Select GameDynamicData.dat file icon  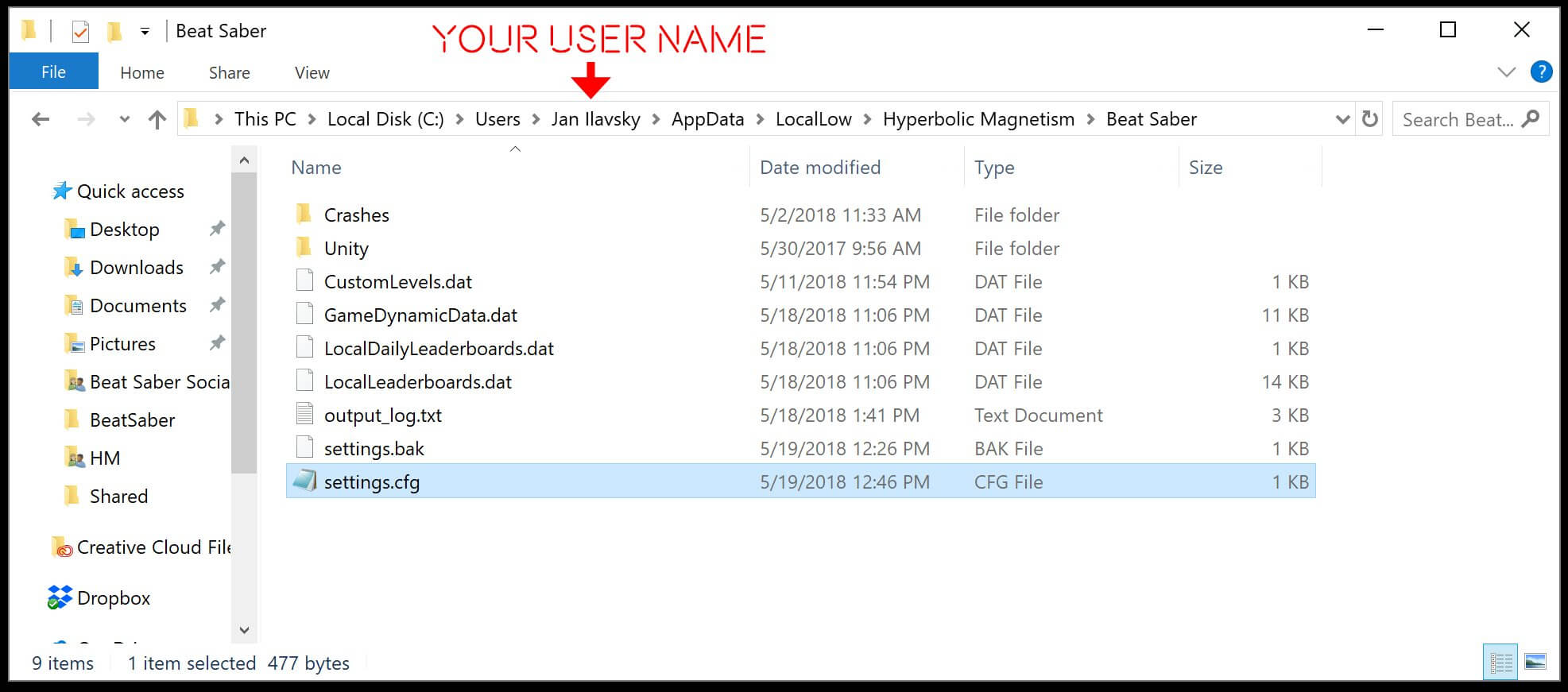[x=304, y=314]
